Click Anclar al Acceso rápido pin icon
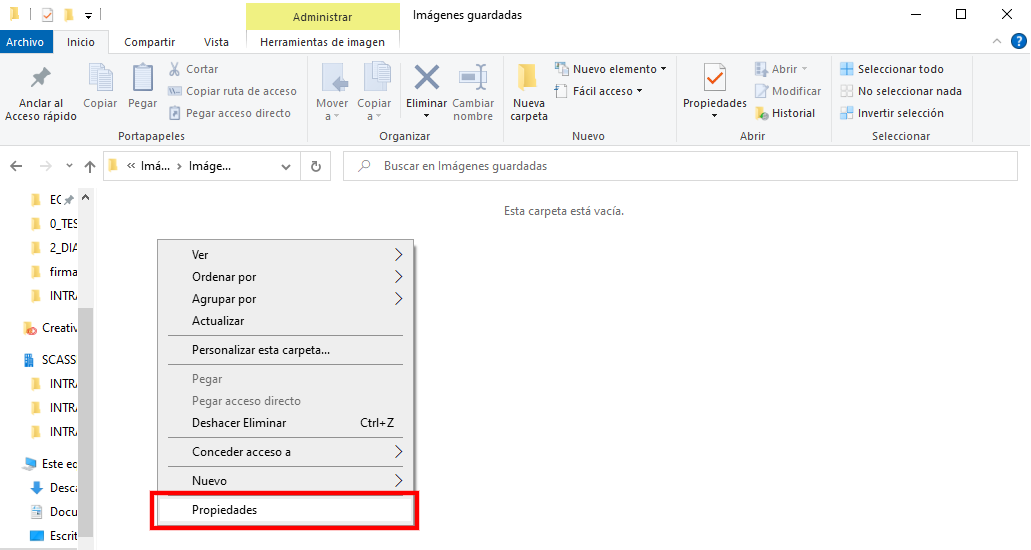This screenshot has width=1031, height=550. [x=40, y=78]
